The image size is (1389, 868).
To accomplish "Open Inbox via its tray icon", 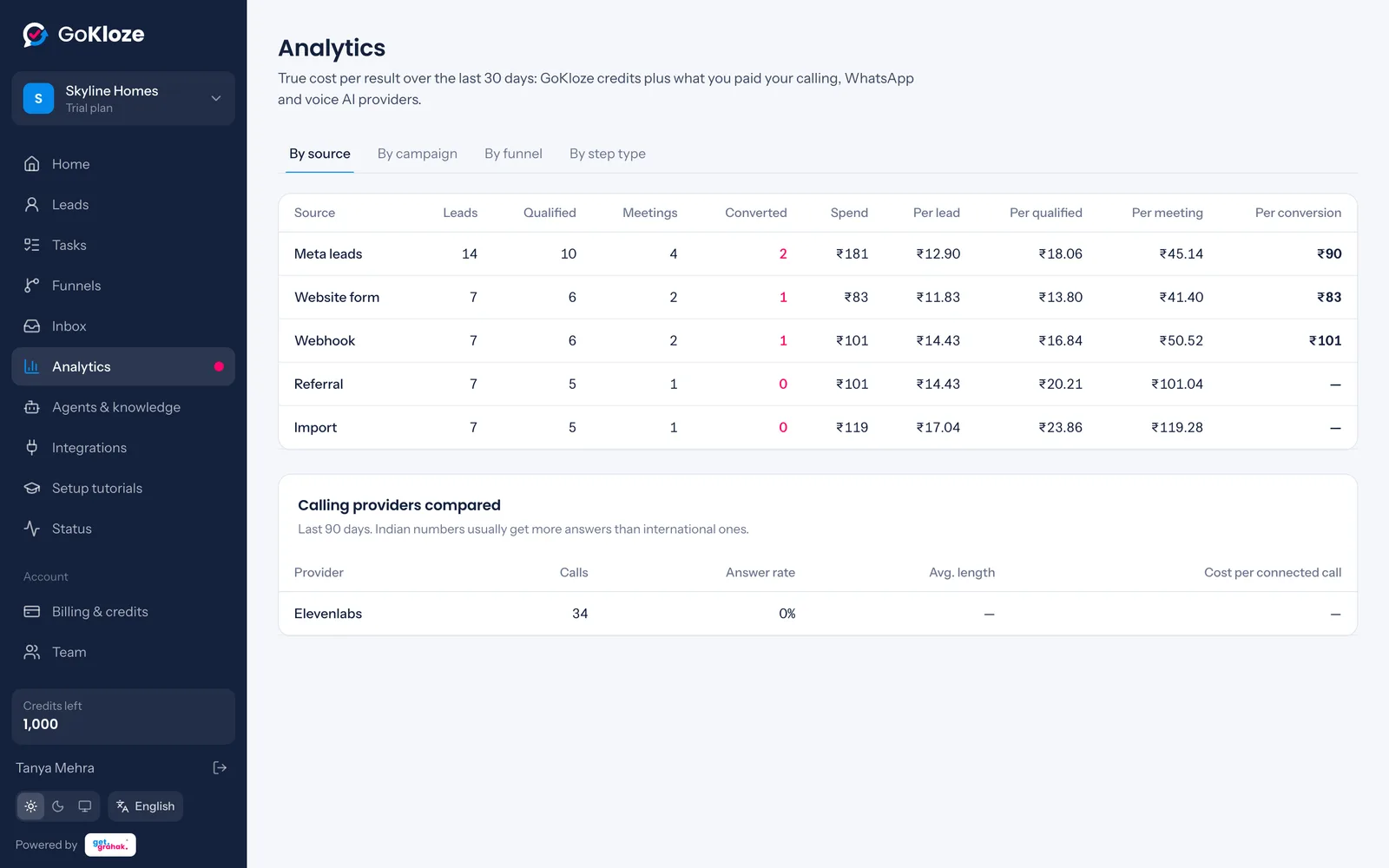I will click(x=32, y=326).
